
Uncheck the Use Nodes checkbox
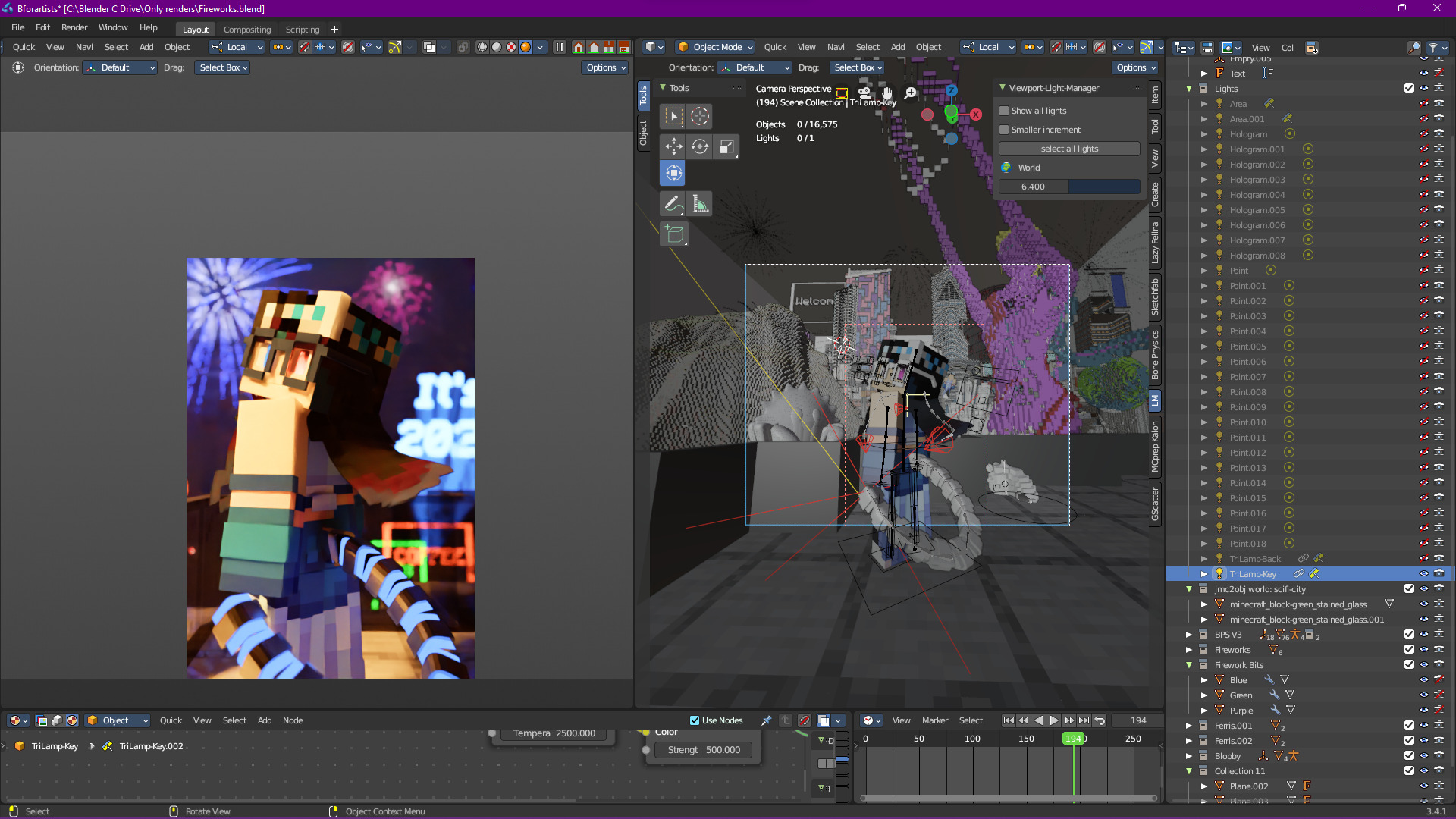[x=695, y=720]
